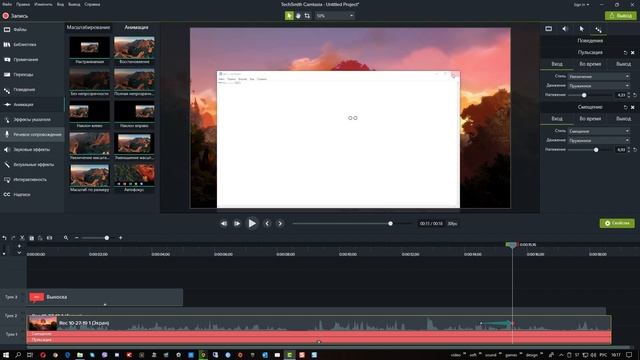640x360 pixels.
Task: Select the crop tool above canvas
Action: pyautogui.click(x=307, y=16)
